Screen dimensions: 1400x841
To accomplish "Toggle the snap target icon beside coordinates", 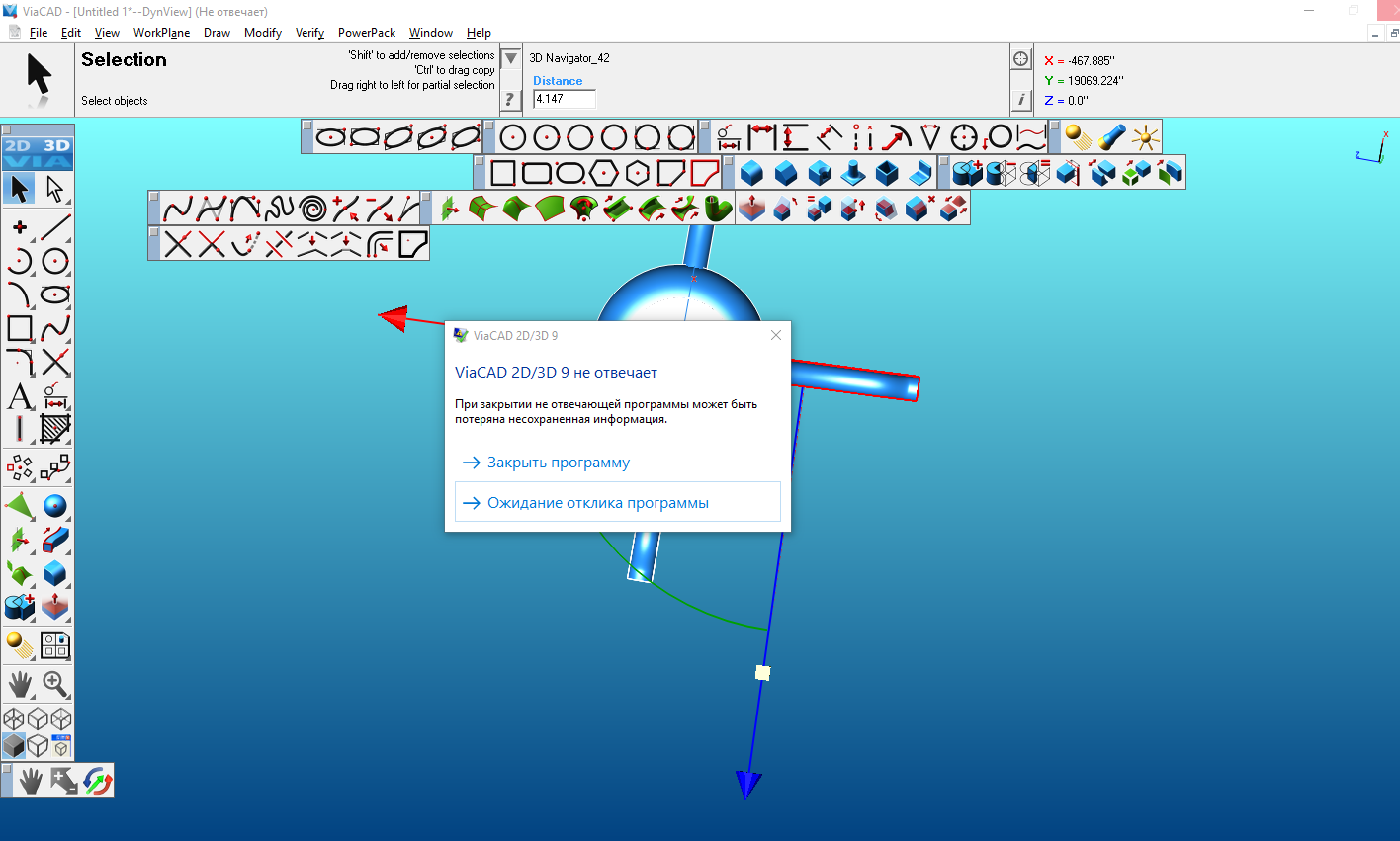I will point(1021,58).
